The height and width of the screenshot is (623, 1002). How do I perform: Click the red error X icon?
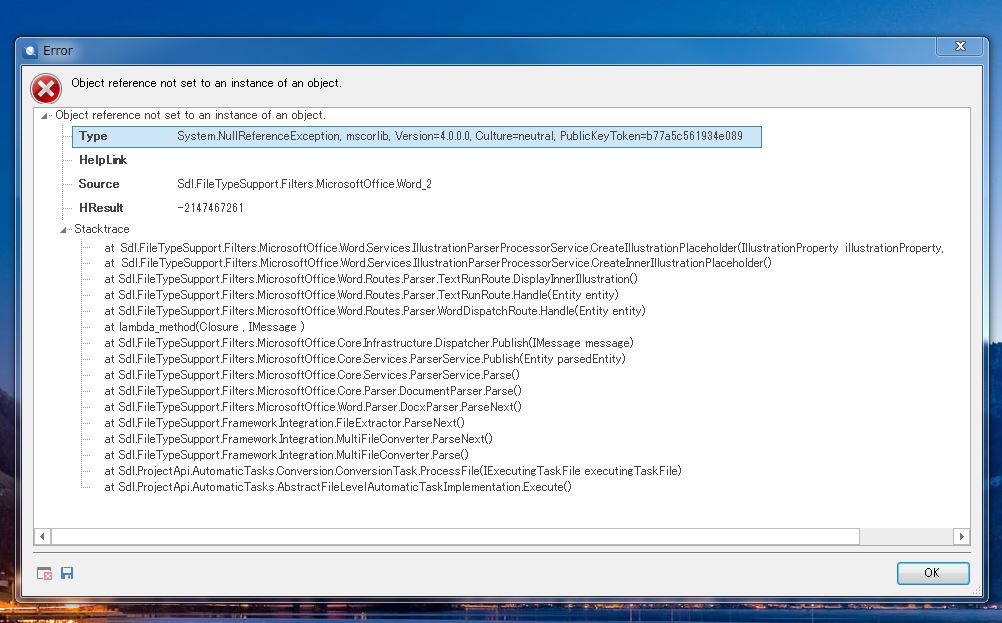(46, 89)
